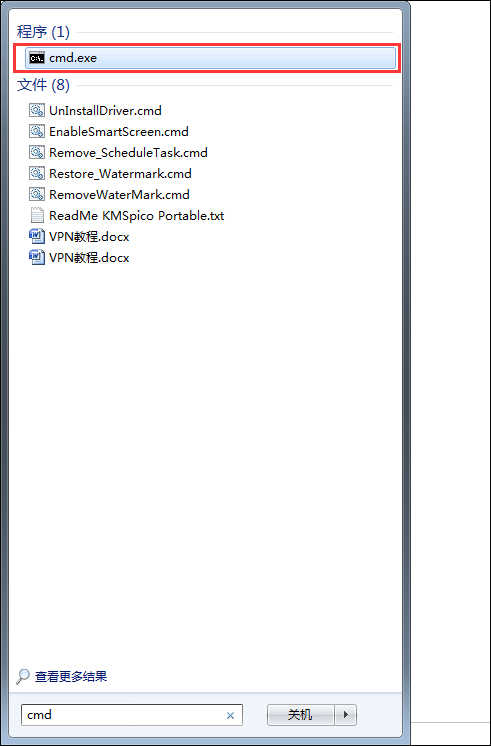Click the gear icon beside UnInstallDriver.cmd
The image size is (491, 746).
click(37, 111)
